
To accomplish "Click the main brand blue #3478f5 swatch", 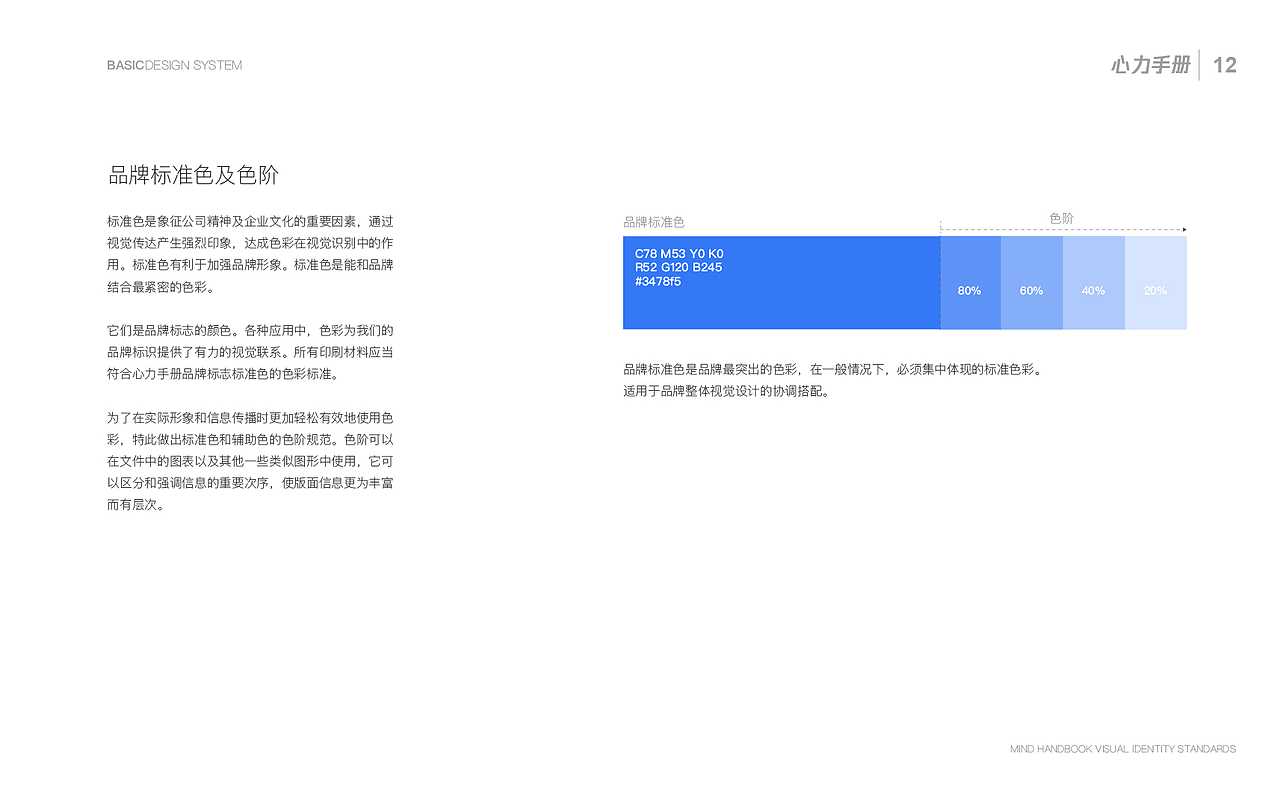I will click(782, 283).
